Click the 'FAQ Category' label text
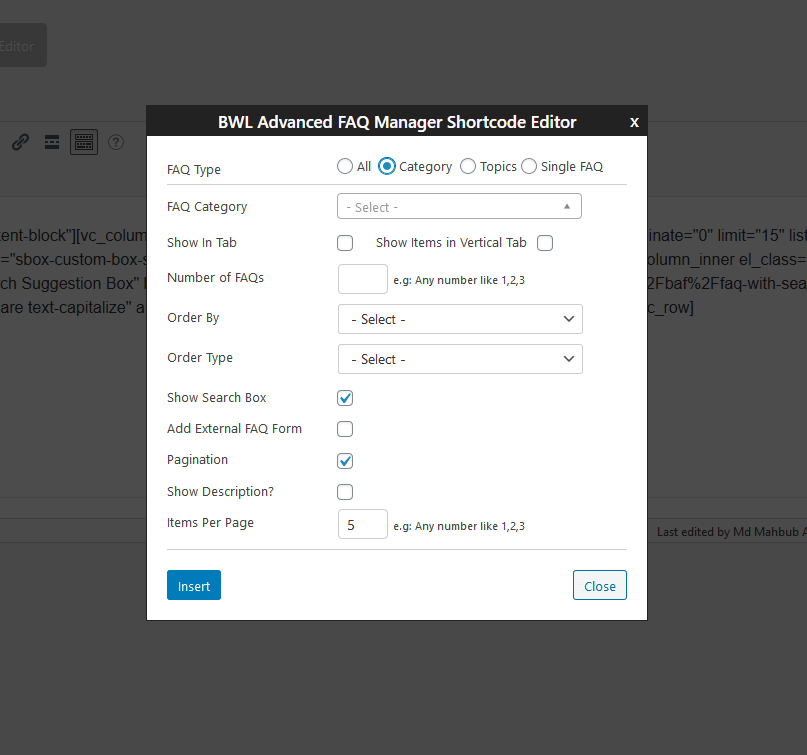807x755 pixels. tap(207, 207)
